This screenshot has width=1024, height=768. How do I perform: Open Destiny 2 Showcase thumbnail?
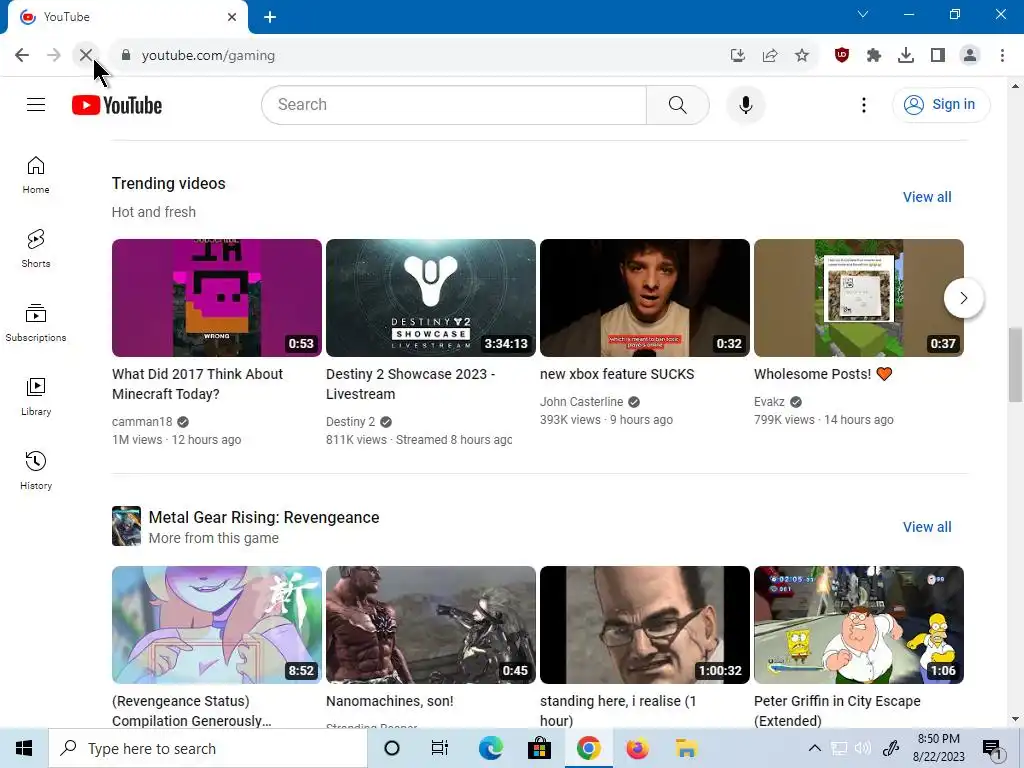pyautogui.click(x=431, y=298)
